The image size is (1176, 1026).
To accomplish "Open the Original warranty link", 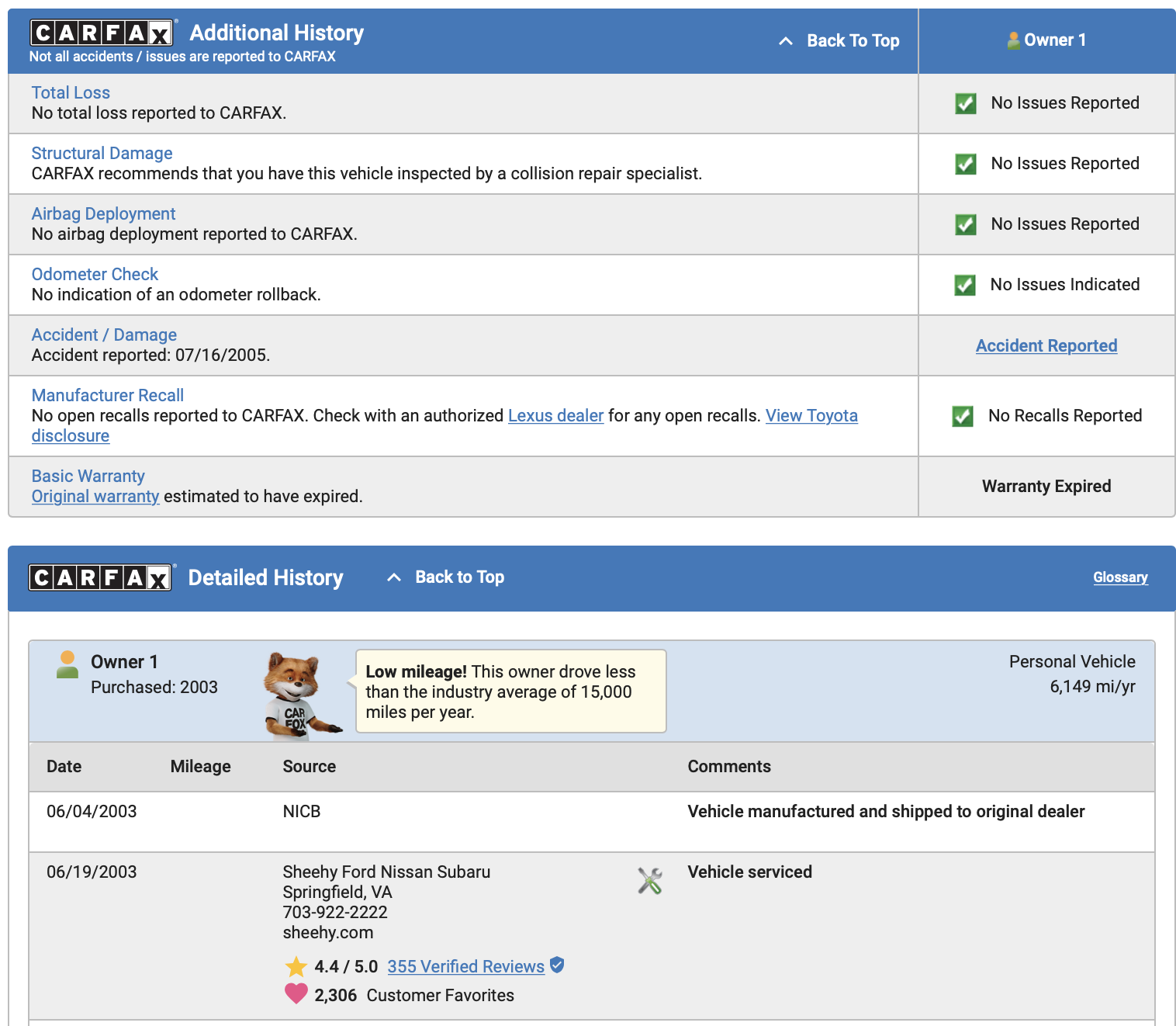I will (x=95, y=496).
